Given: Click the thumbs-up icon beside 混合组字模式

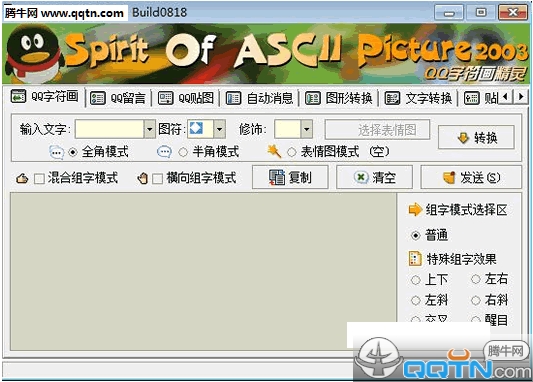Looking at the screenshot, I should tap(22, 178).
